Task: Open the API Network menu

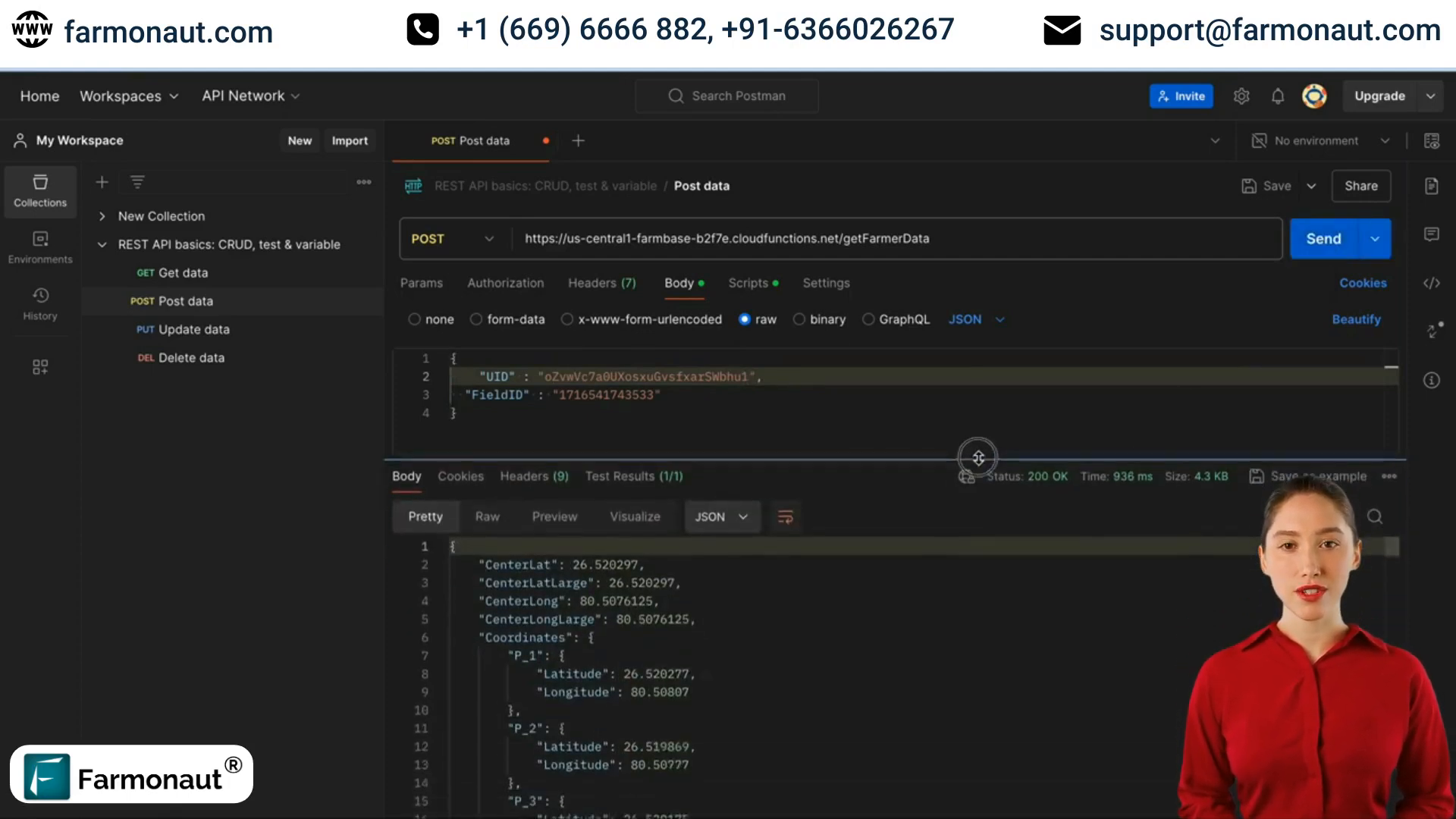Action: click(x=251, y=95)
